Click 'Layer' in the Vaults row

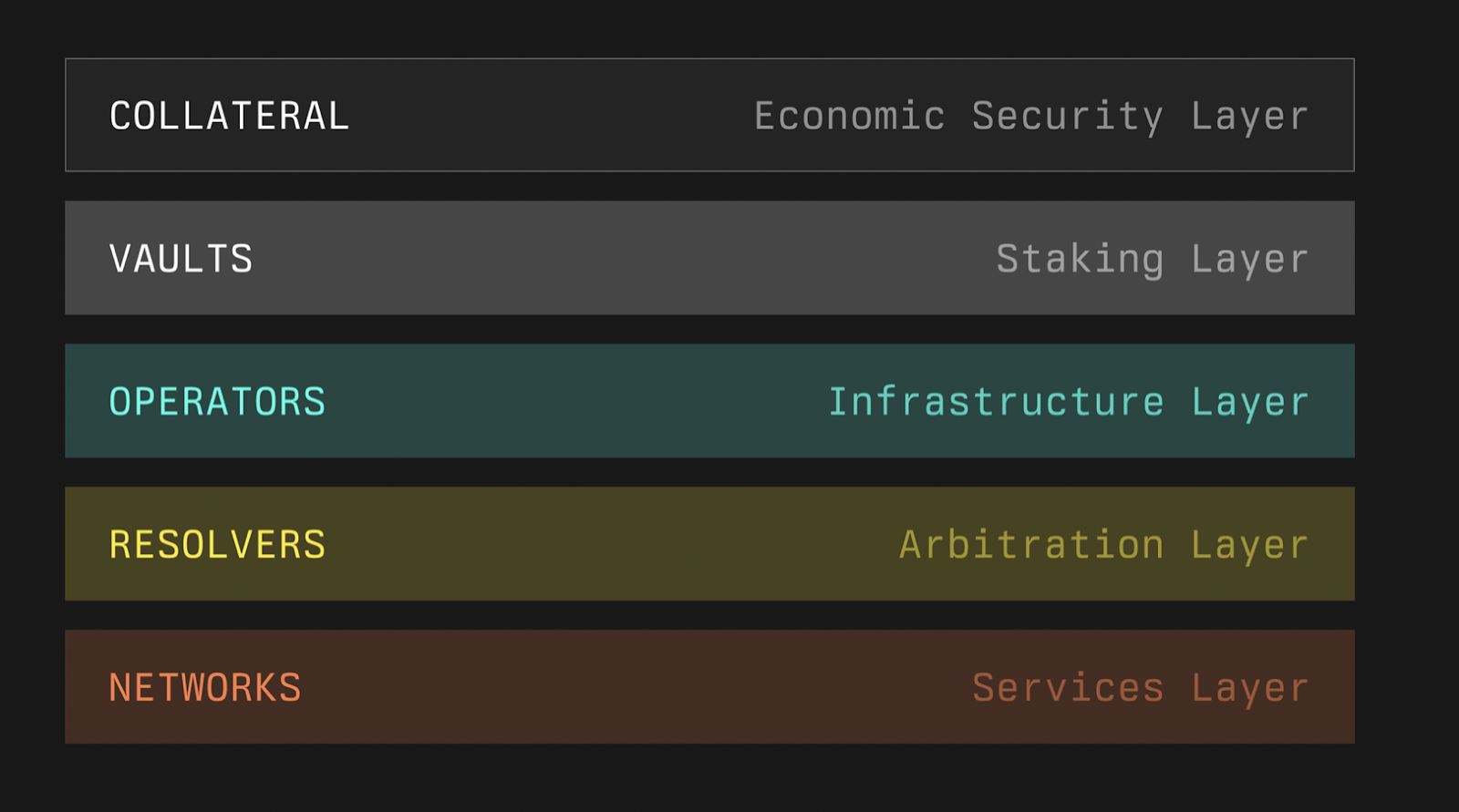click(1249, 260)
